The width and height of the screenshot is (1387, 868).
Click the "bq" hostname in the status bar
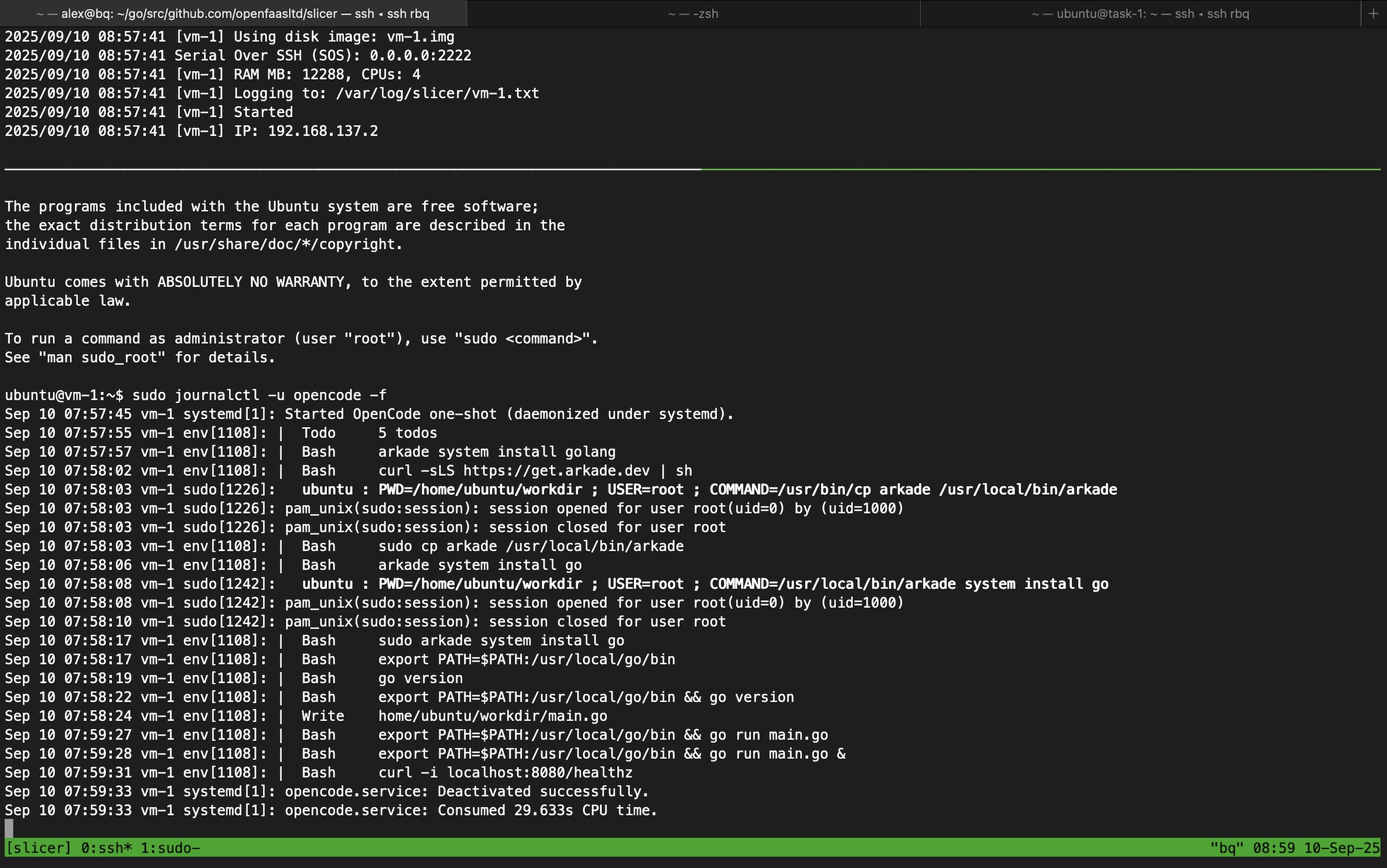[x=1227, y=848]
